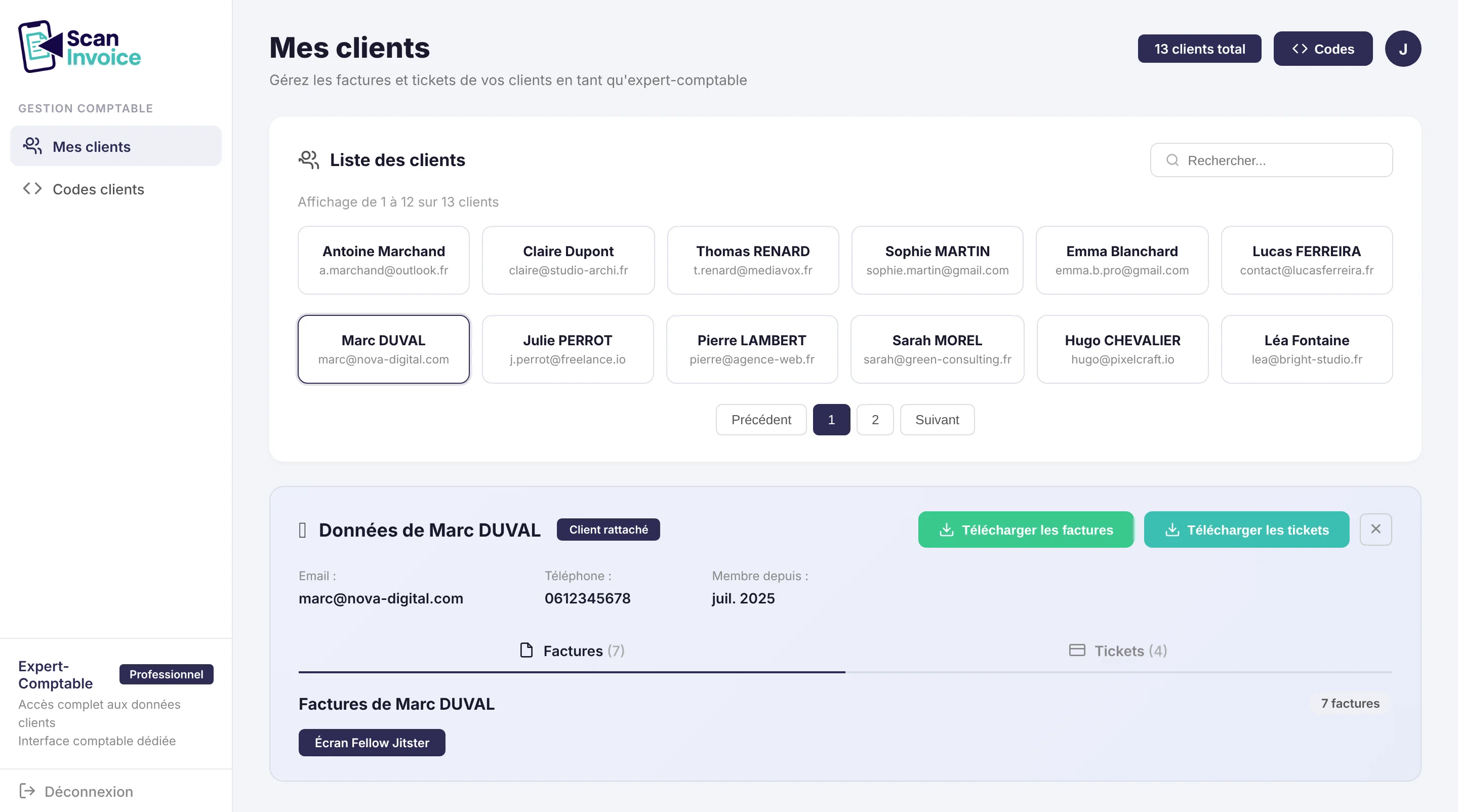Click Télécharger les tickets
Viewport: 1458px width, 812px height.
1246,530
